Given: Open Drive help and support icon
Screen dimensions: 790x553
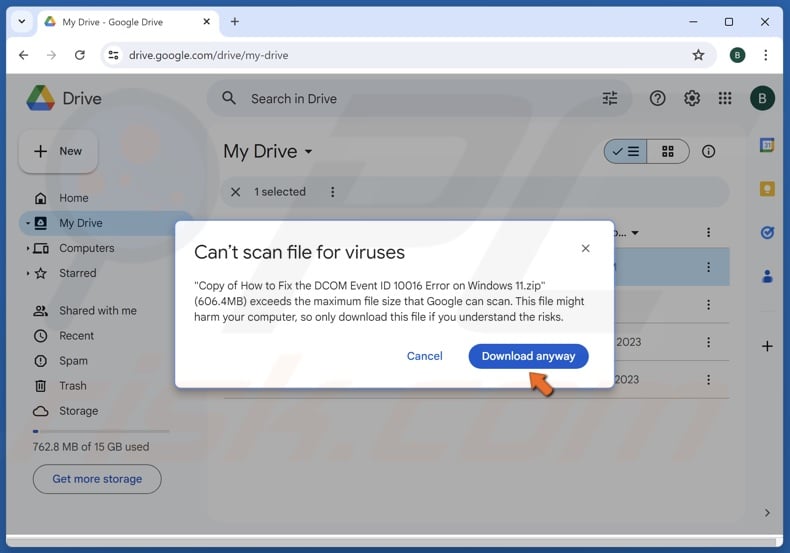Looking at the screenshot, I should coord(657,98).
